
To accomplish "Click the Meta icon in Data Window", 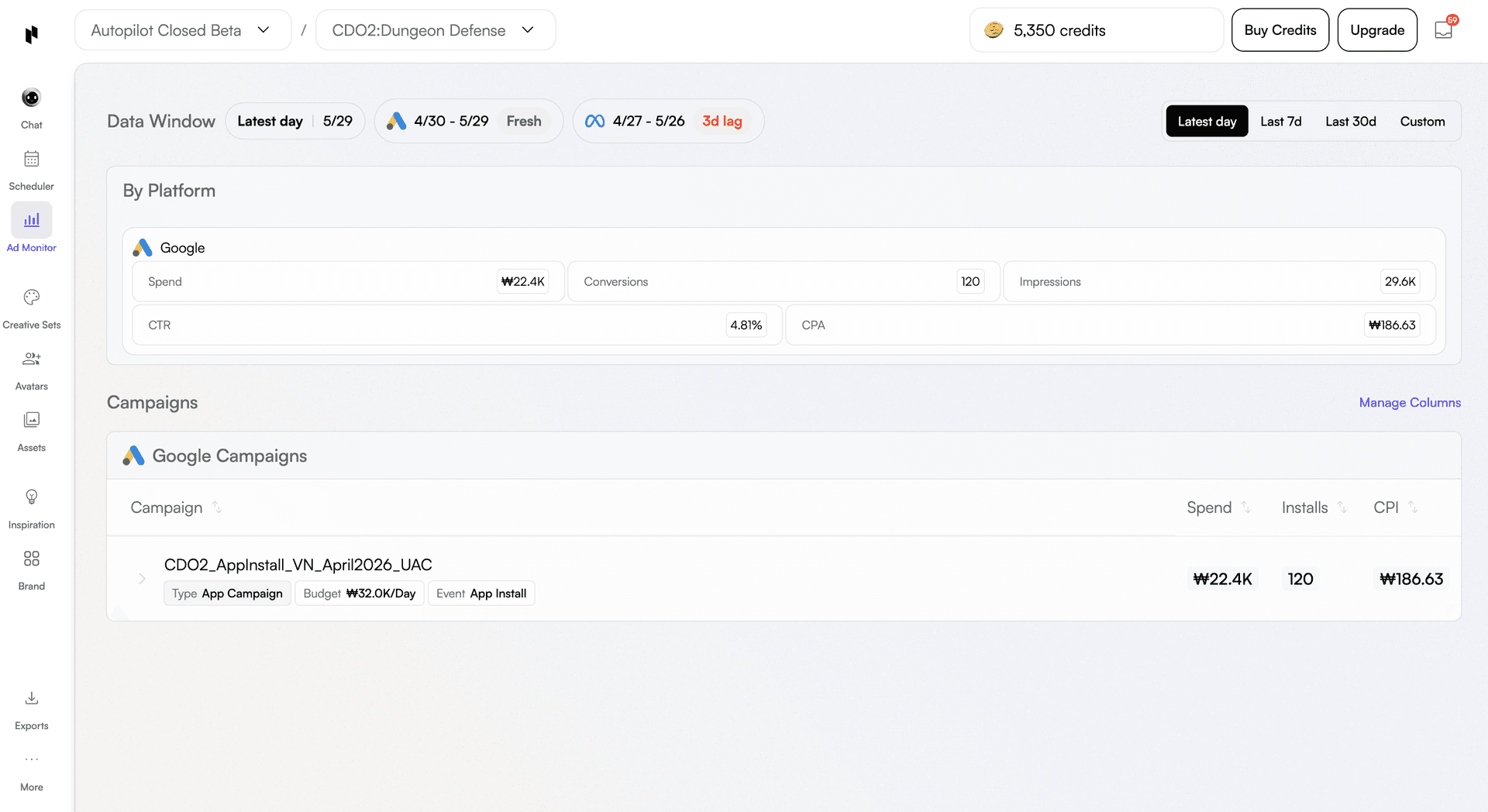I will click(x=594, y=121).
